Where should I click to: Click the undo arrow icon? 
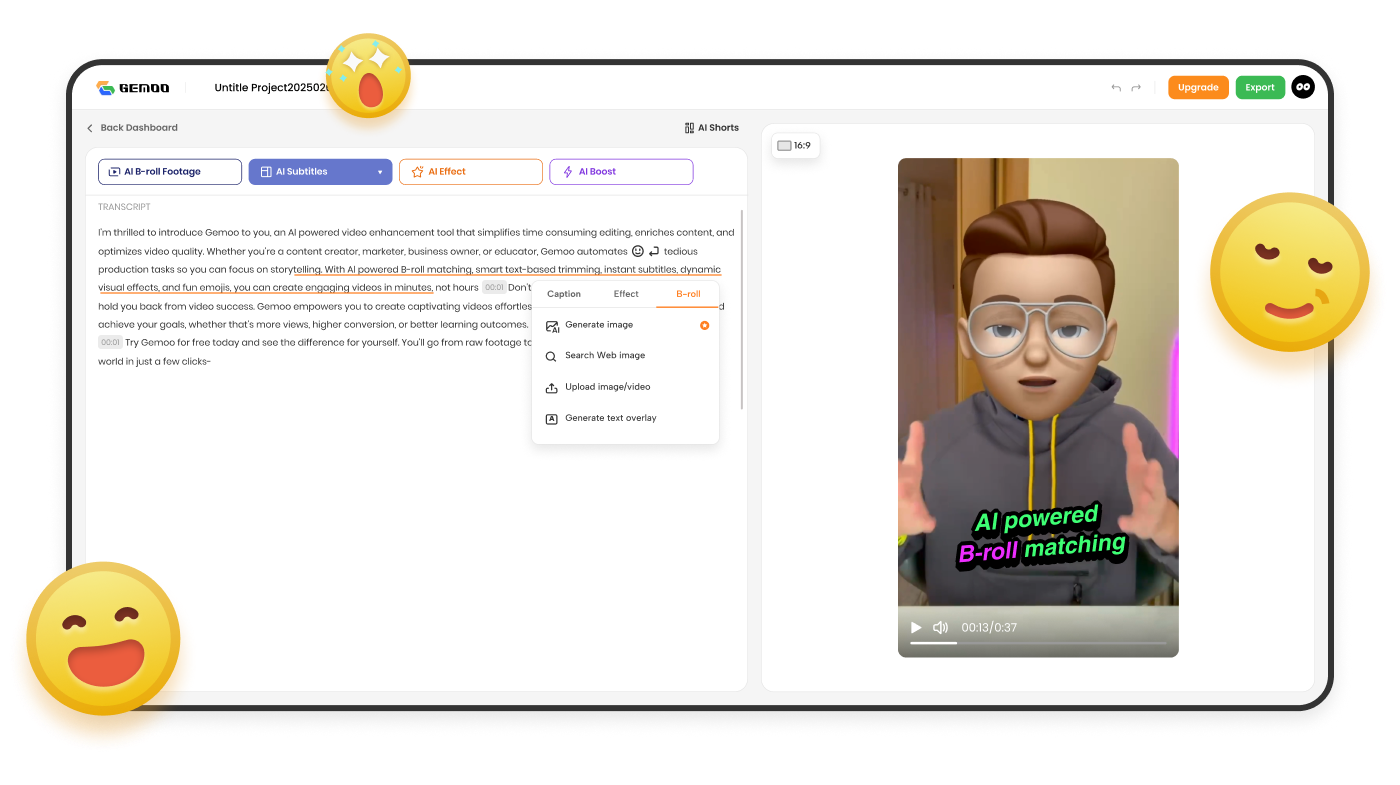1116,88
